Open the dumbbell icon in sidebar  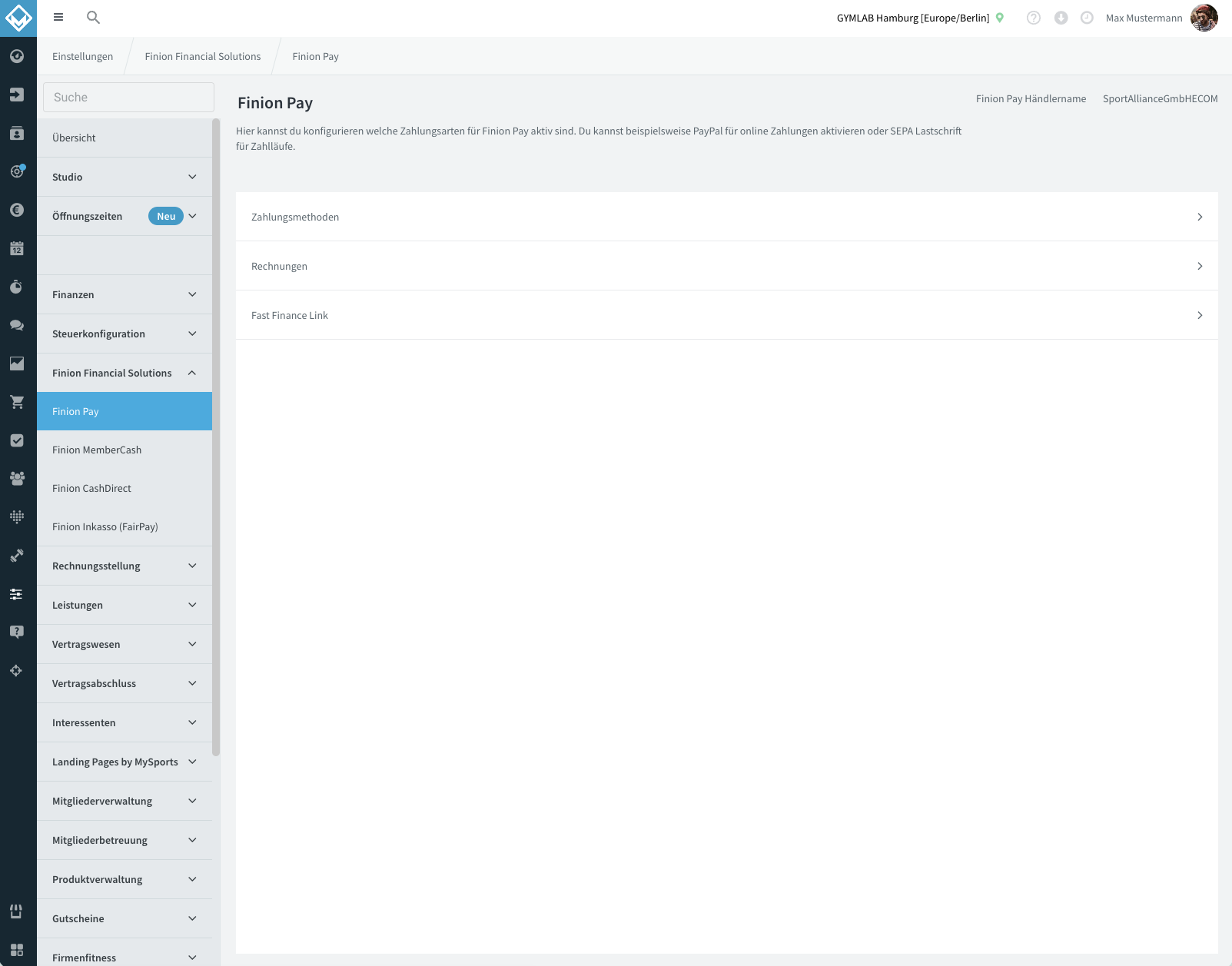tap(17, 556)
